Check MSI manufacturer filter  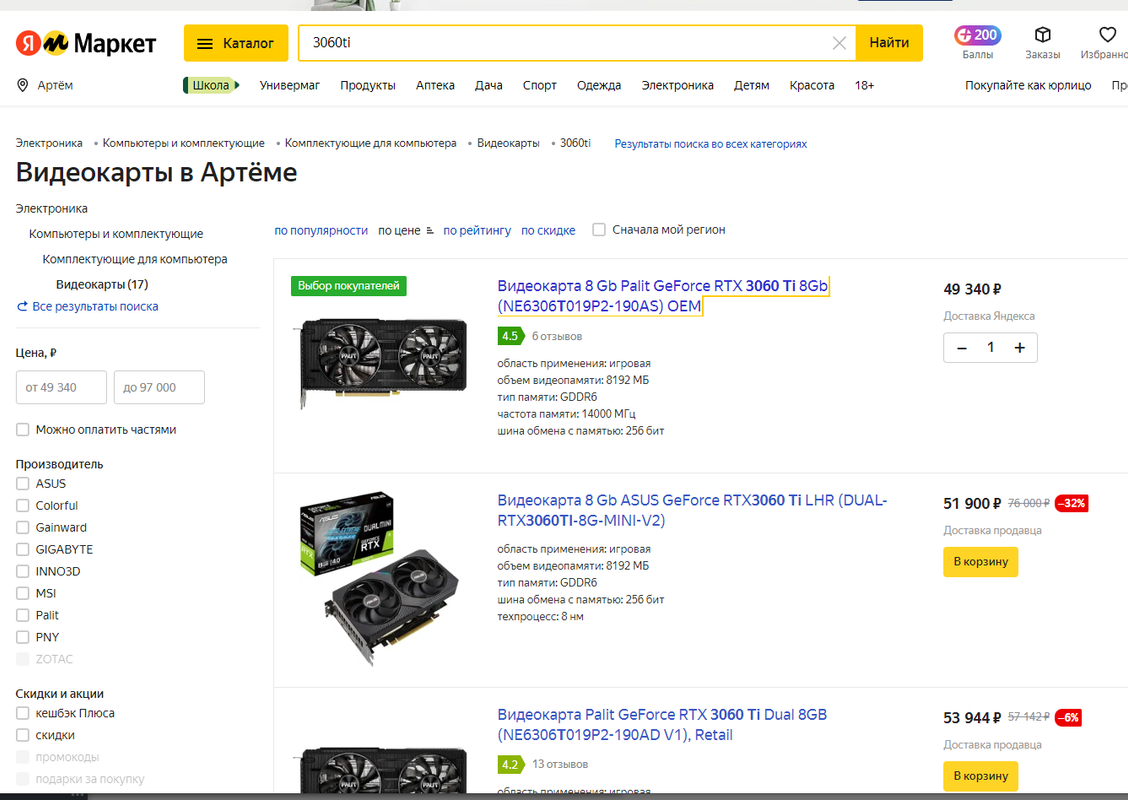point(23,594)
